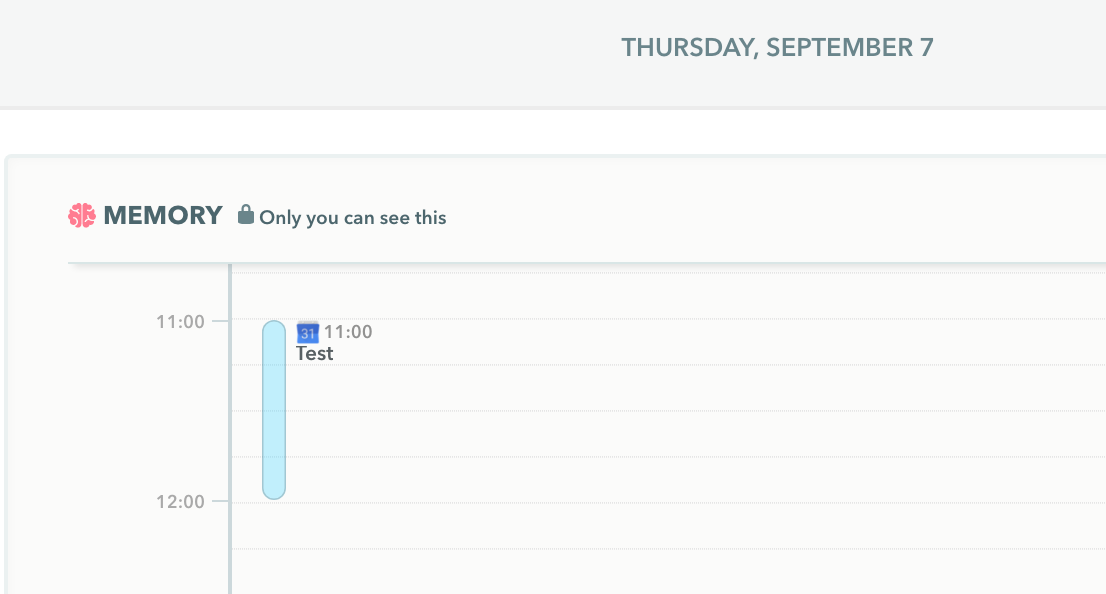Click empty timeline slot after 12:00
Screen dimensions: 1106x594
(x=669, y=526)
